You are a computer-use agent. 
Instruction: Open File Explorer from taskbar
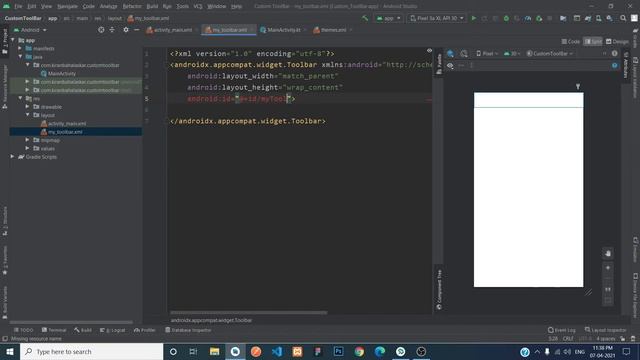click(214, 351)
